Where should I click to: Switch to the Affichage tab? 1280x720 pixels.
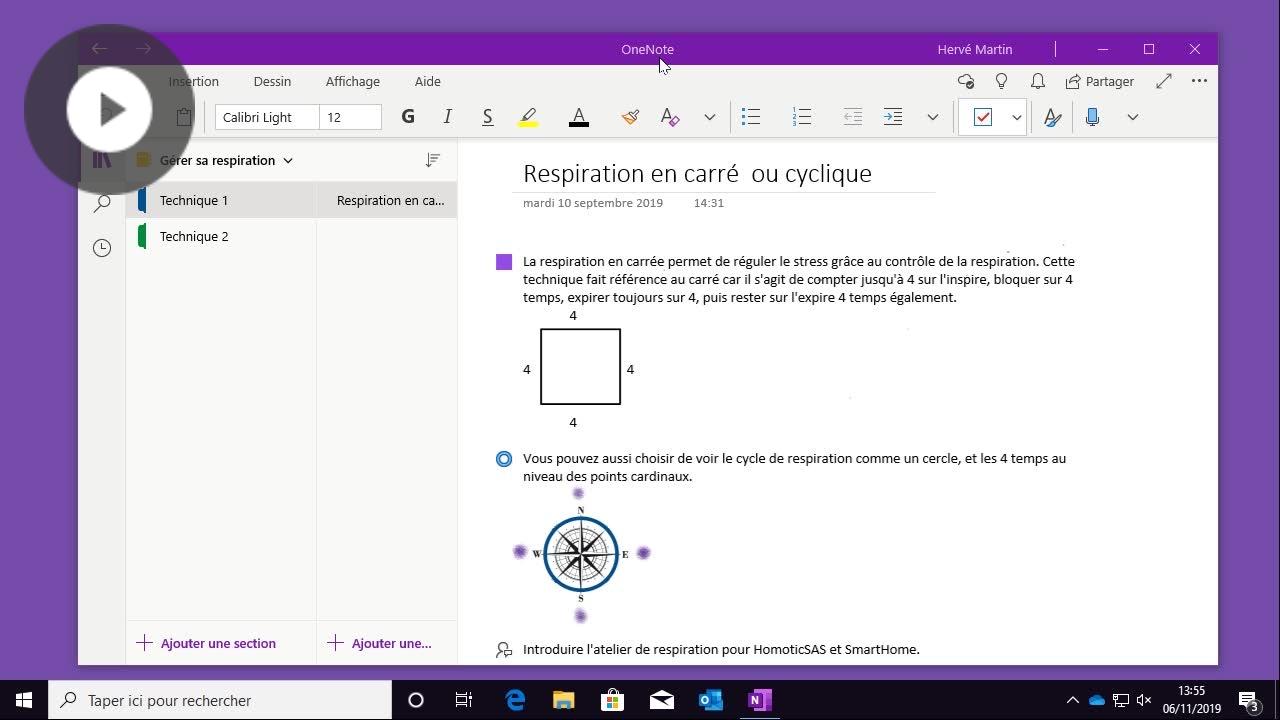click(x=352, y=81)
